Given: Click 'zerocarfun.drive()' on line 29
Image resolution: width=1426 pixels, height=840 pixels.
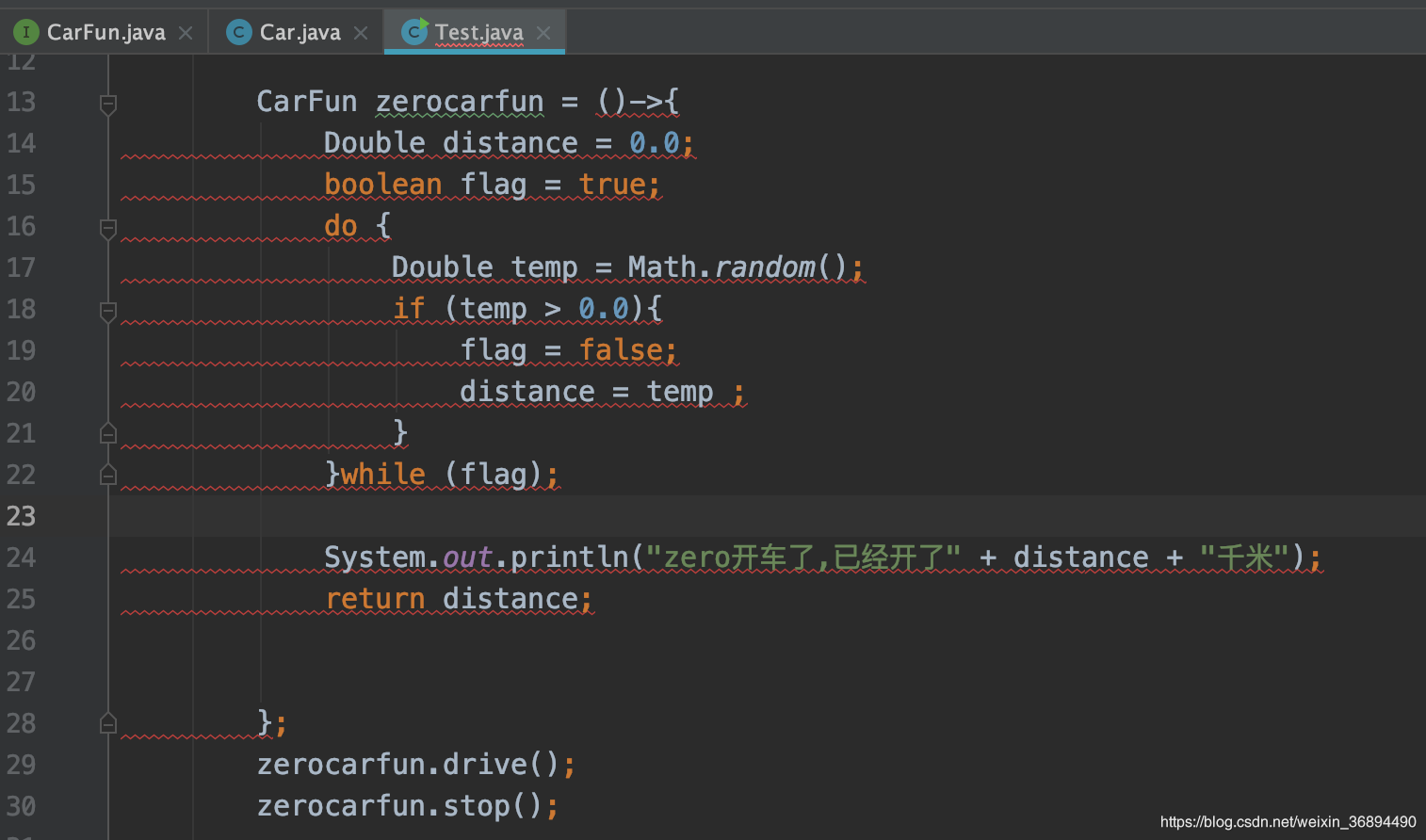Looking at the screenshot, I should click(409, 765).
